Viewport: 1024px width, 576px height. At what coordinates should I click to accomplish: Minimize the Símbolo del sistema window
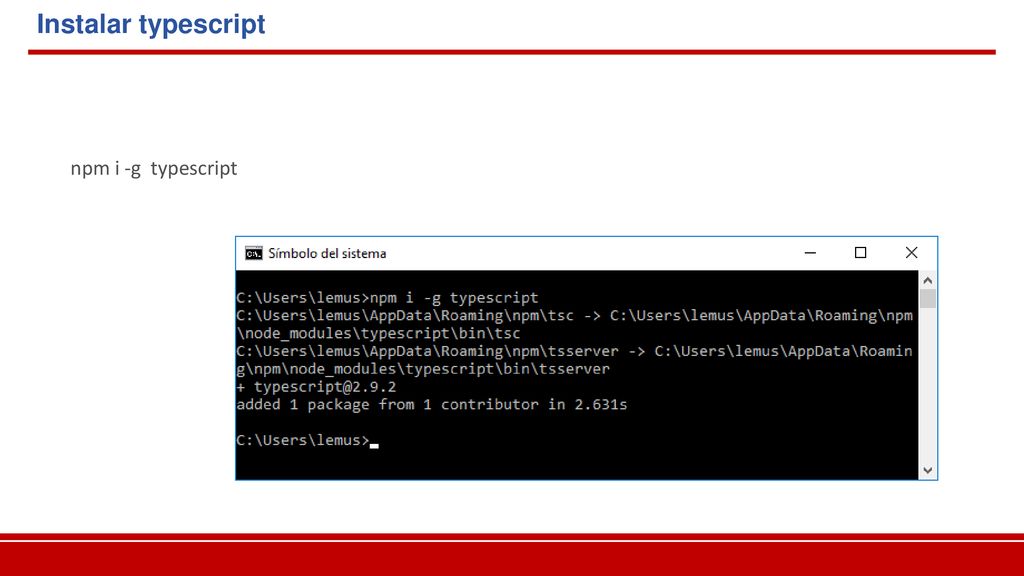coord(810,253)
